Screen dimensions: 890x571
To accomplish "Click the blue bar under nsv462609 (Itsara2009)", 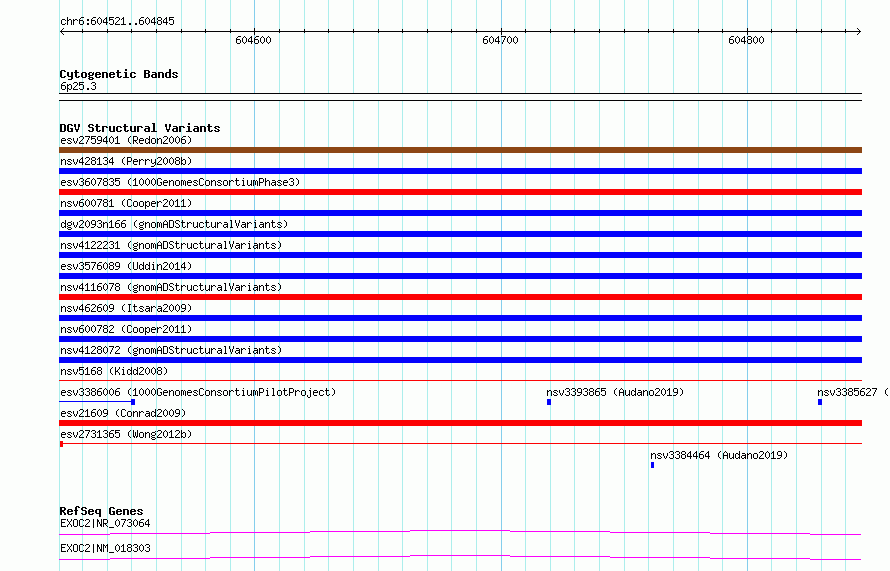I will pos(460,318).
